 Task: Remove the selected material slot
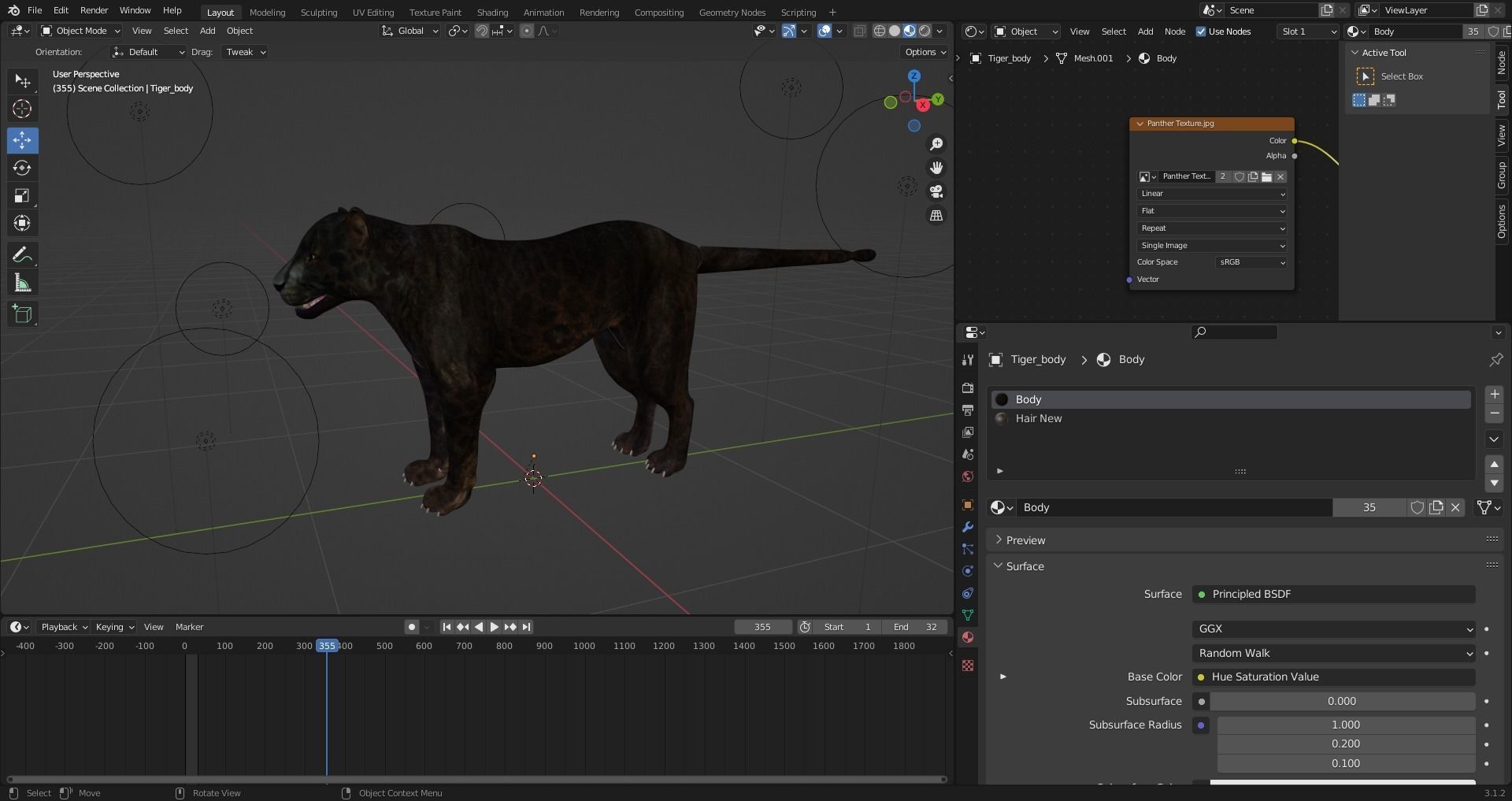[1495, 413]
